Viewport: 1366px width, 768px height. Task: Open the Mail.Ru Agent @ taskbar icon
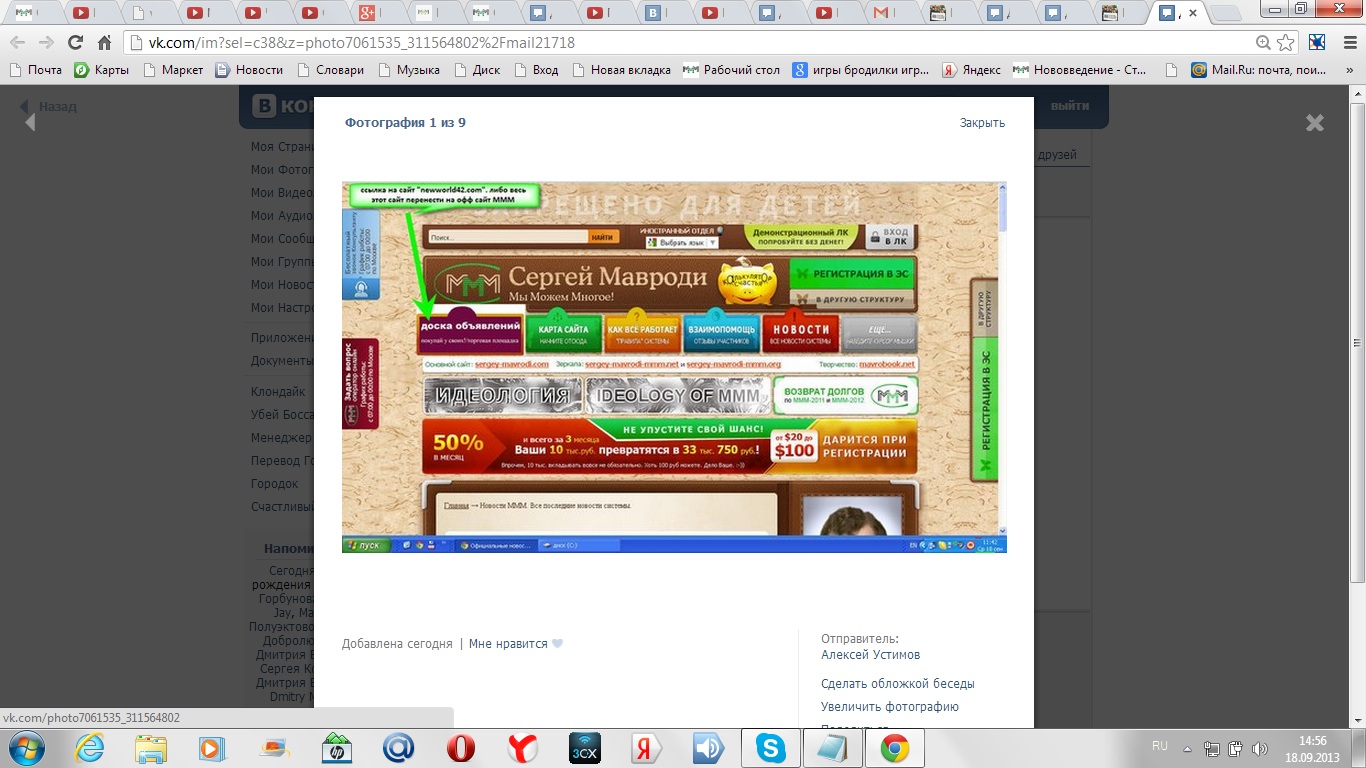click(399, 748)
